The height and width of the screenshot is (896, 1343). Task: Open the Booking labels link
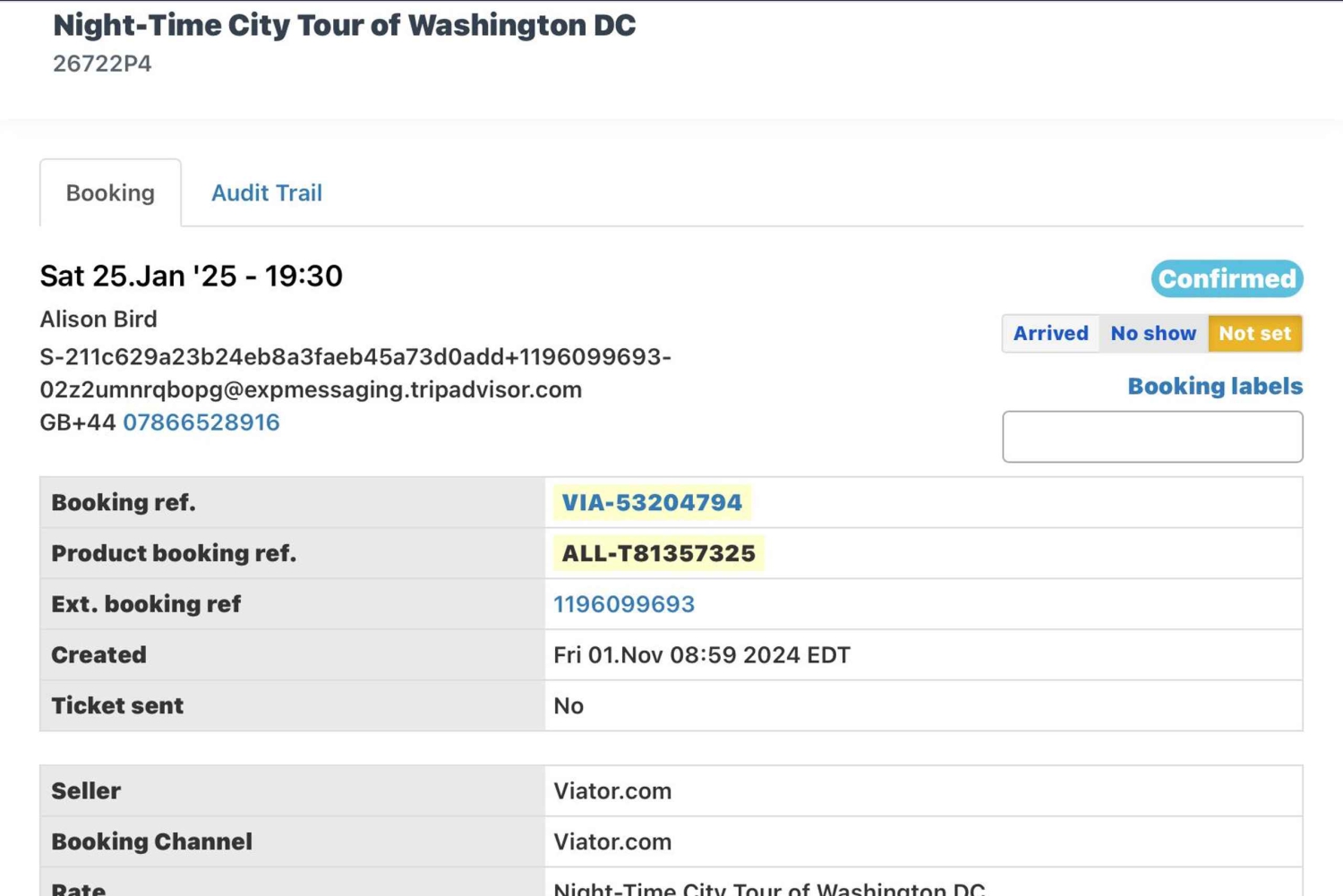coord(1215,386)
